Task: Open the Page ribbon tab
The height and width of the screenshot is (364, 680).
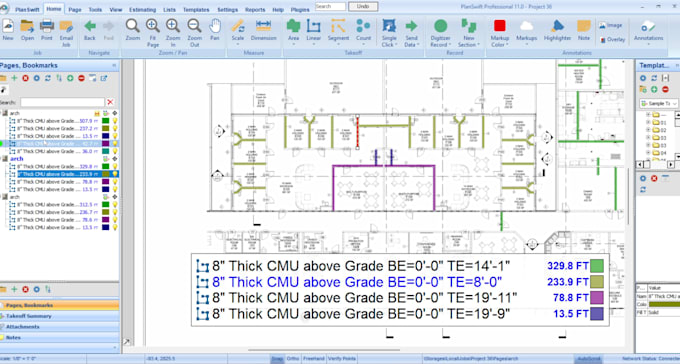Action: coord(75,10)
